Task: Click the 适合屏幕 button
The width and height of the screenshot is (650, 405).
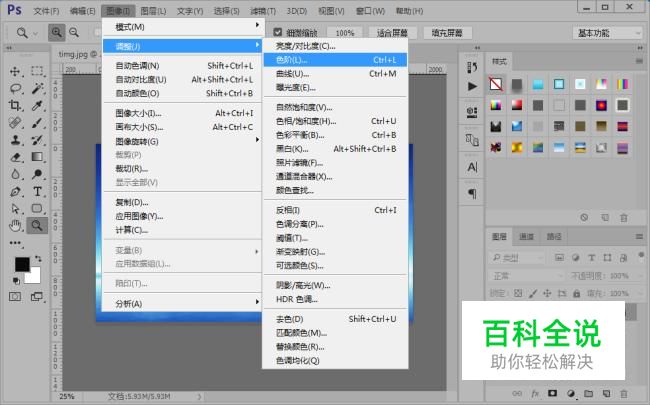Action: [x=392, y=33]
